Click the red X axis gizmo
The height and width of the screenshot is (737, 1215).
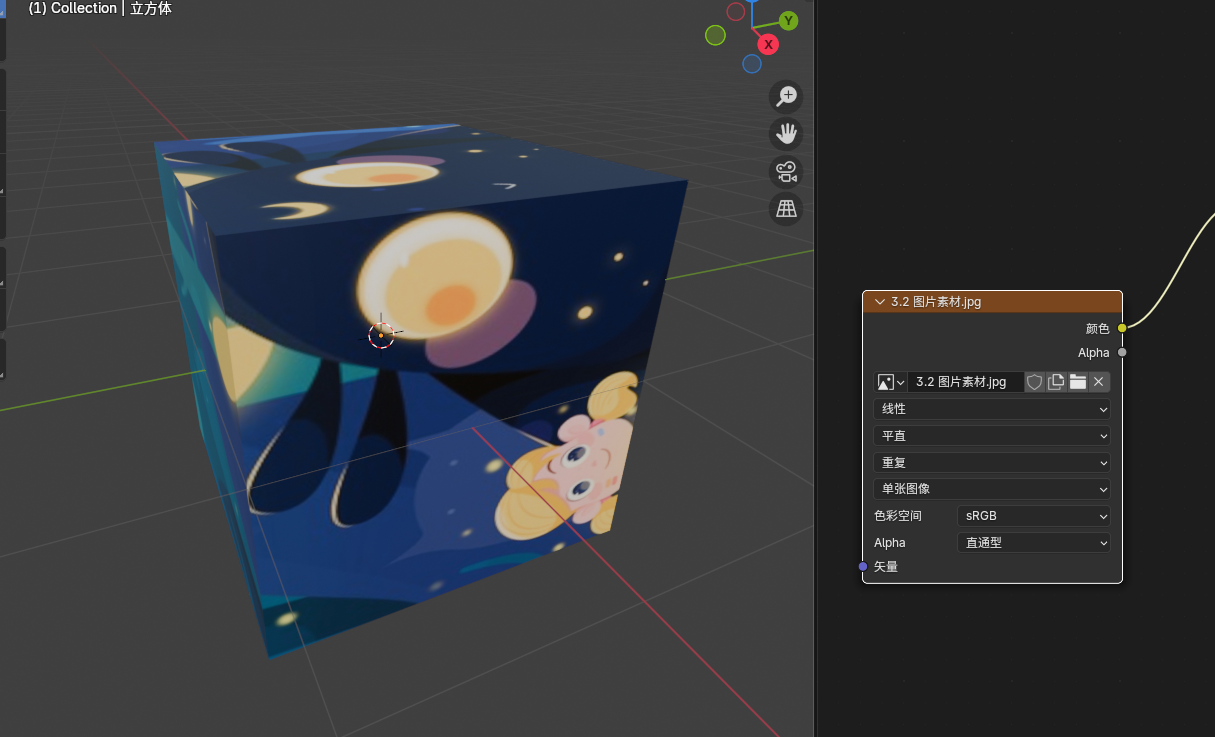click(x=768, y=44)
